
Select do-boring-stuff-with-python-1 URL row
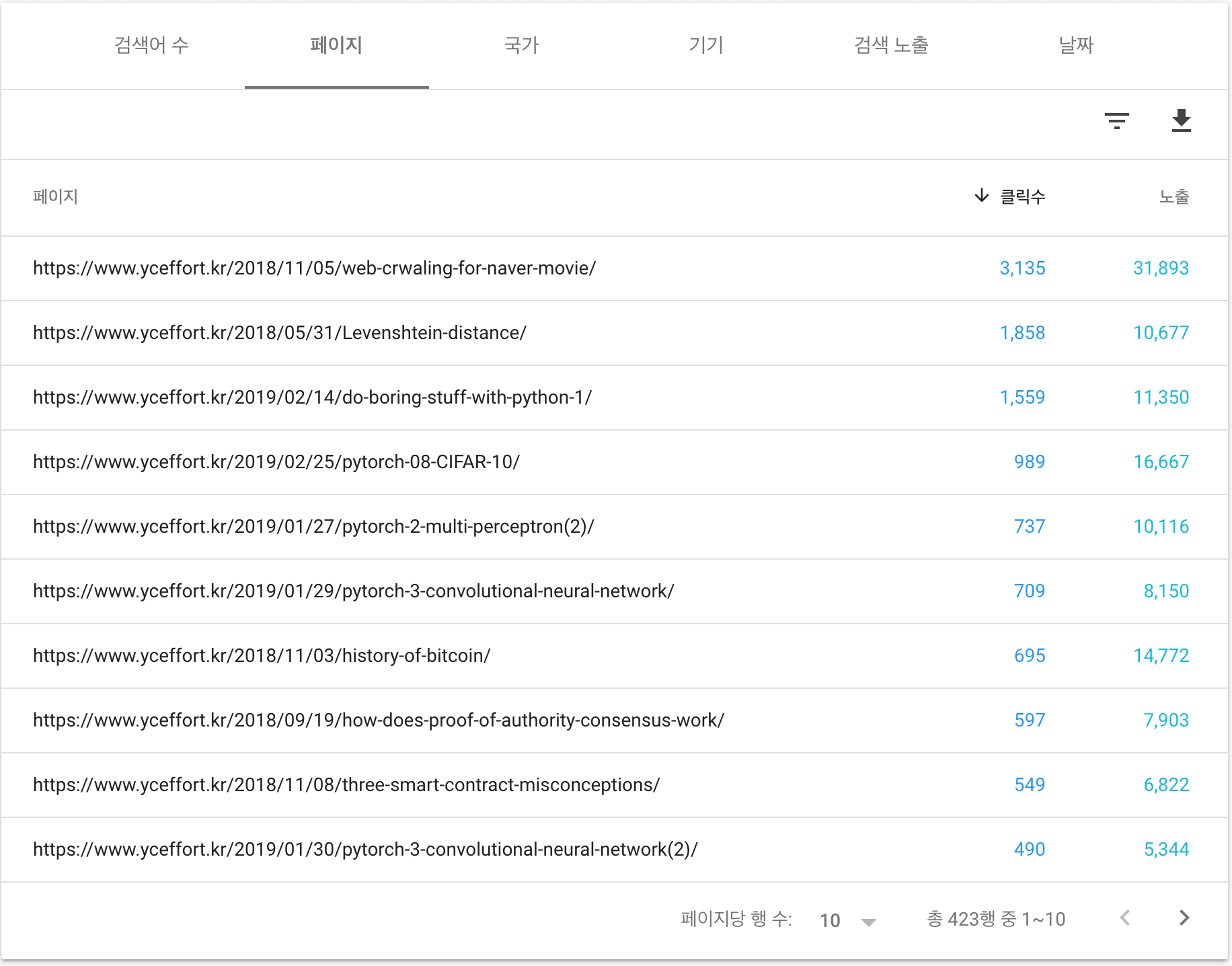(312, 398)
